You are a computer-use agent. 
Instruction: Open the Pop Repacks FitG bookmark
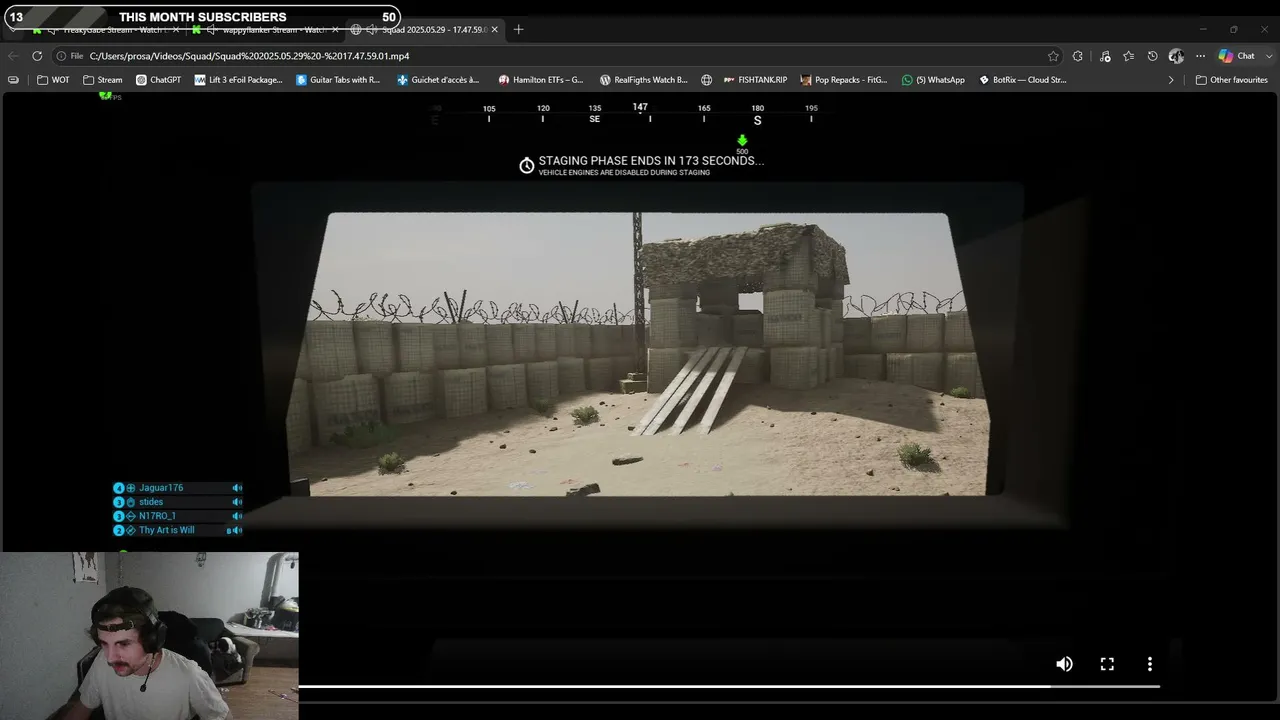(844, 80)
